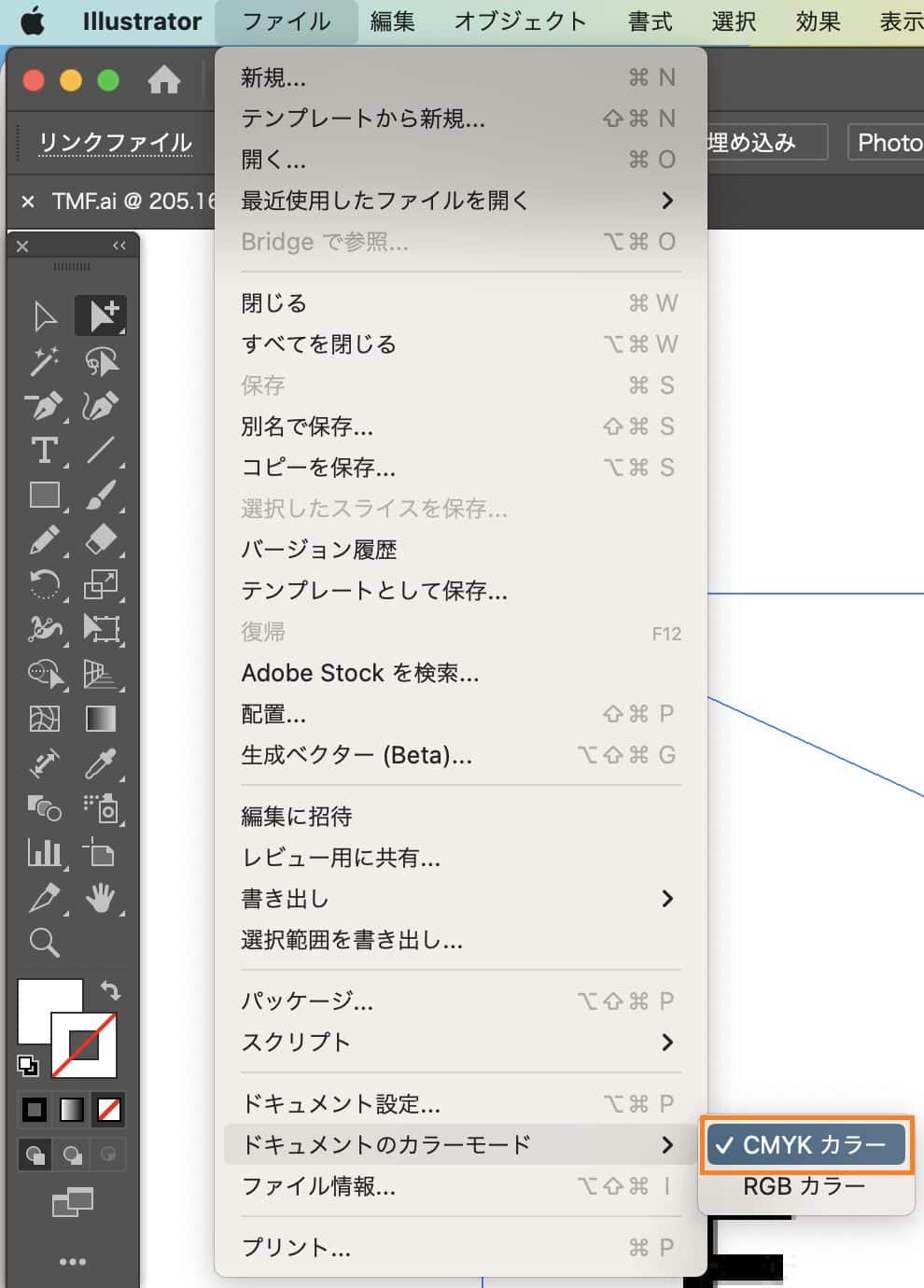Select the Rectangle tool
The image size is (924, 1288).
pos(45,495)
